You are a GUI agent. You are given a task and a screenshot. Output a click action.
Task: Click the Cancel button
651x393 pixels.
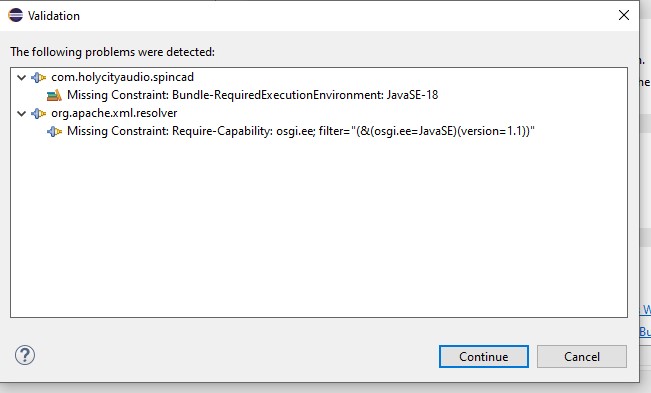pyautogui.click(x=582, y=356)
